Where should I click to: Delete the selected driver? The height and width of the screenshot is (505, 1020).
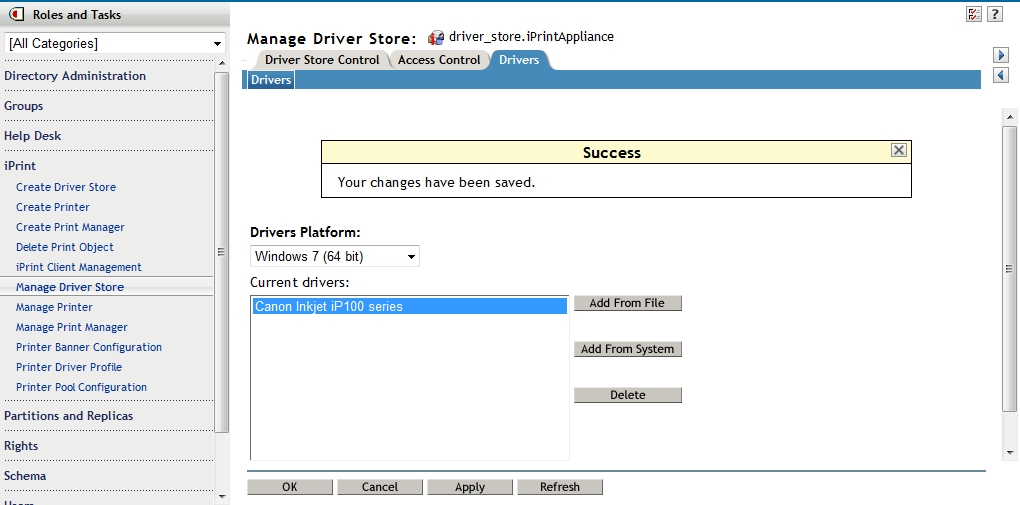[x=628, y=395]
